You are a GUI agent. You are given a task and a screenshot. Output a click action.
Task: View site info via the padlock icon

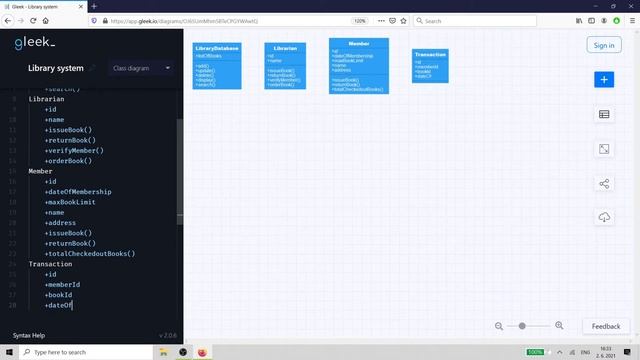click(105, 21)
